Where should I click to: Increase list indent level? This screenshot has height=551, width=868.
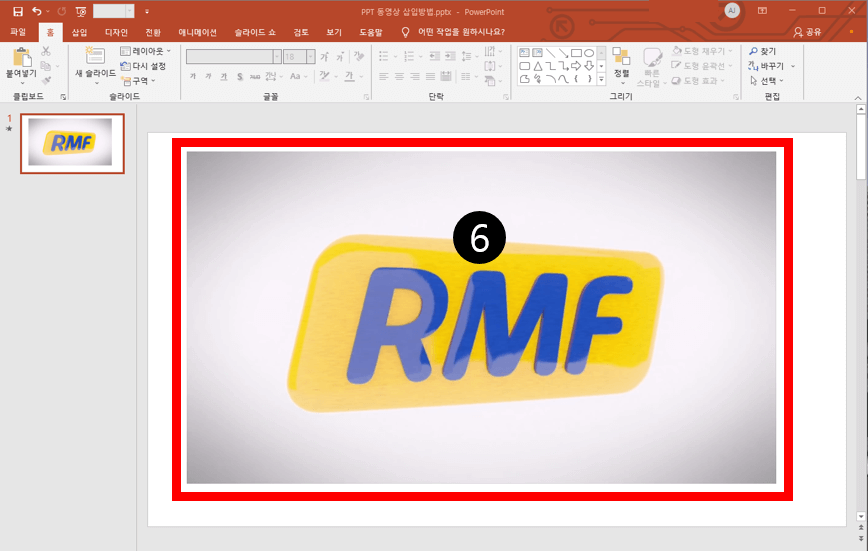[450, 56]
